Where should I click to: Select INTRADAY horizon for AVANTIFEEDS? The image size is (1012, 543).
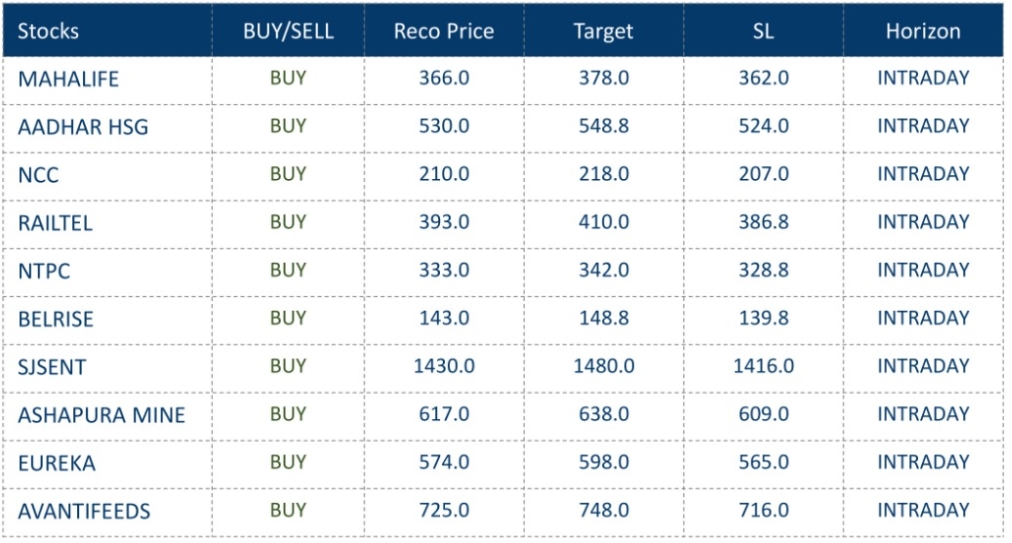click(923, 510)
